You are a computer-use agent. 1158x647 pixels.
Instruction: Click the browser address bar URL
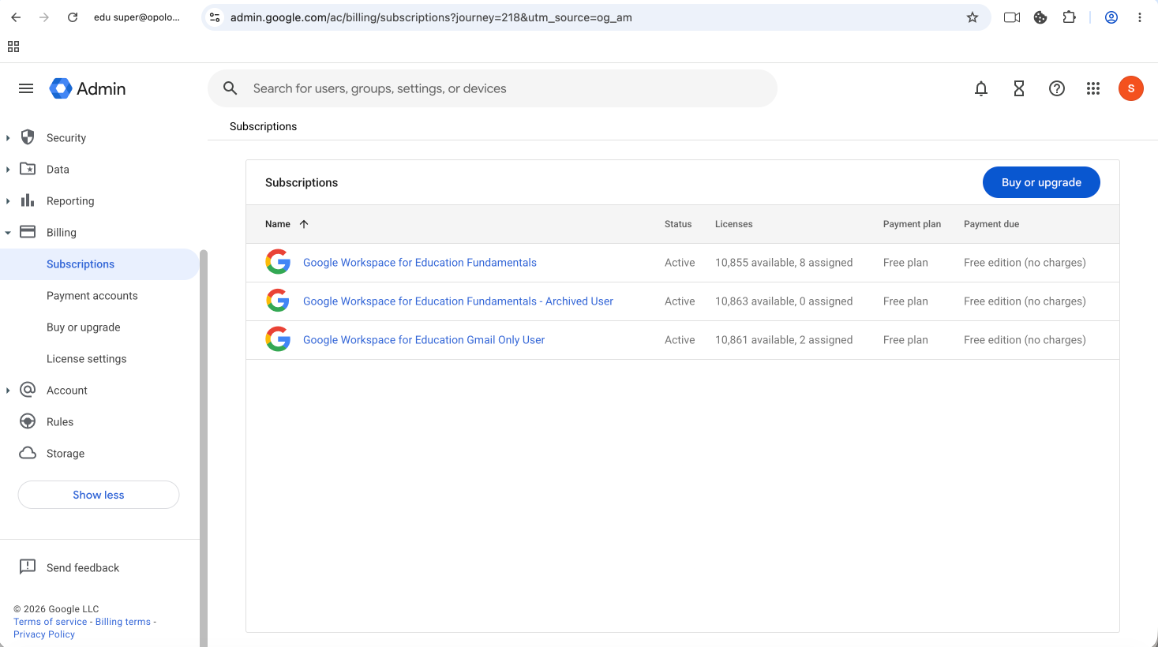pyautogui.click(x=431, y=17)
